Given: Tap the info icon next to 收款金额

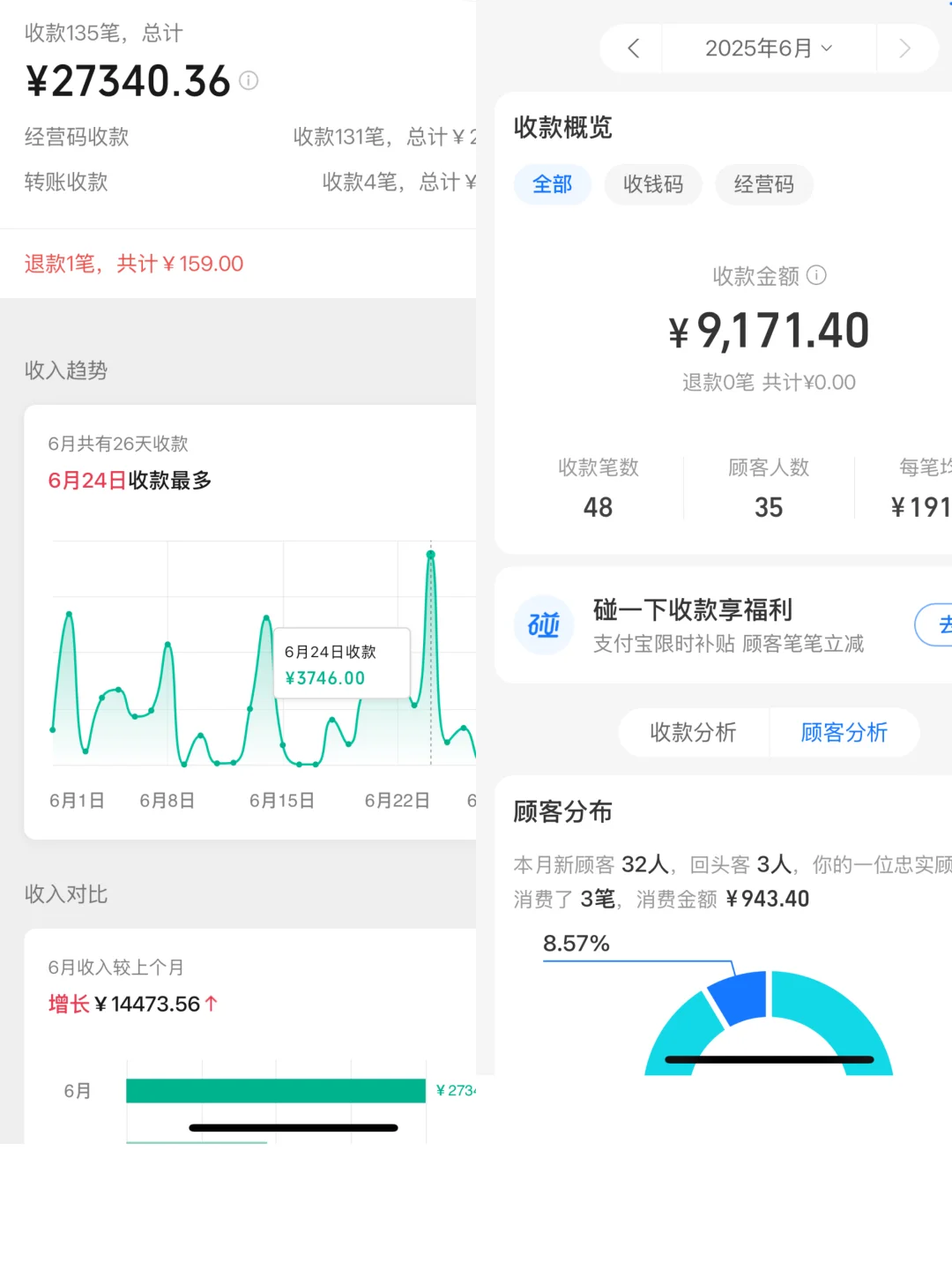Looking at the screenshot, I should click(818, 276).
